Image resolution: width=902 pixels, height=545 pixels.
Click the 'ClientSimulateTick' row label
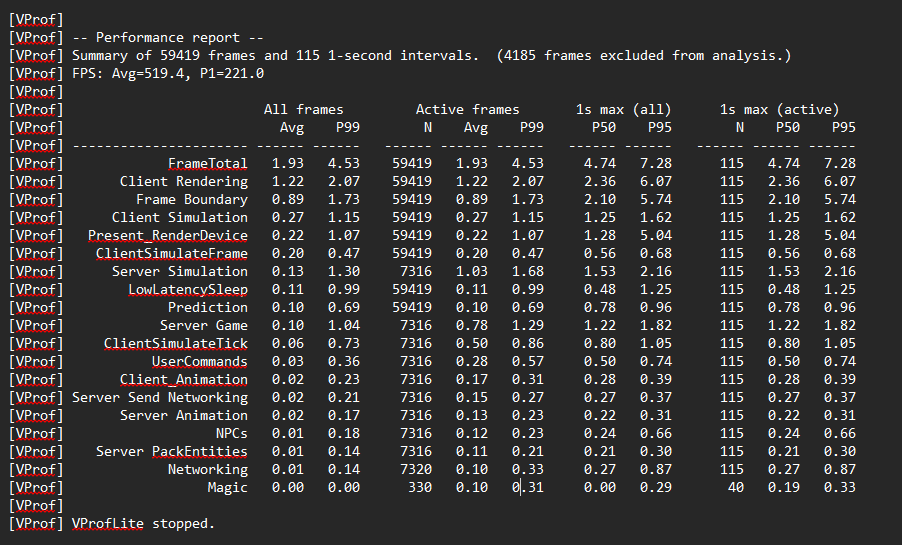[x=175, y=344]
